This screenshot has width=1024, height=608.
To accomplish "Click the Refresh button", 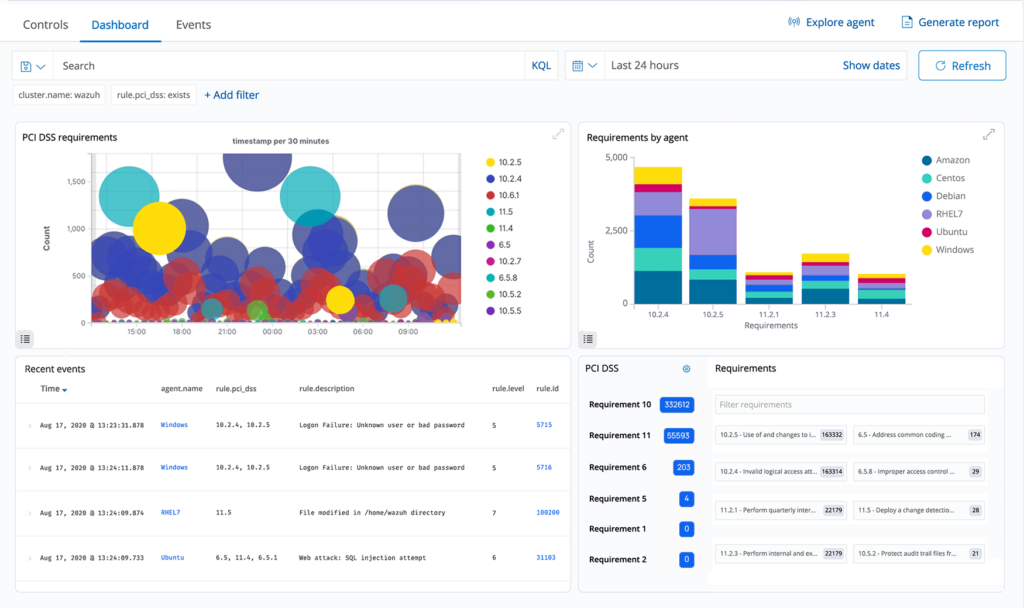I will pyautogui.click(x=961, y=66).
